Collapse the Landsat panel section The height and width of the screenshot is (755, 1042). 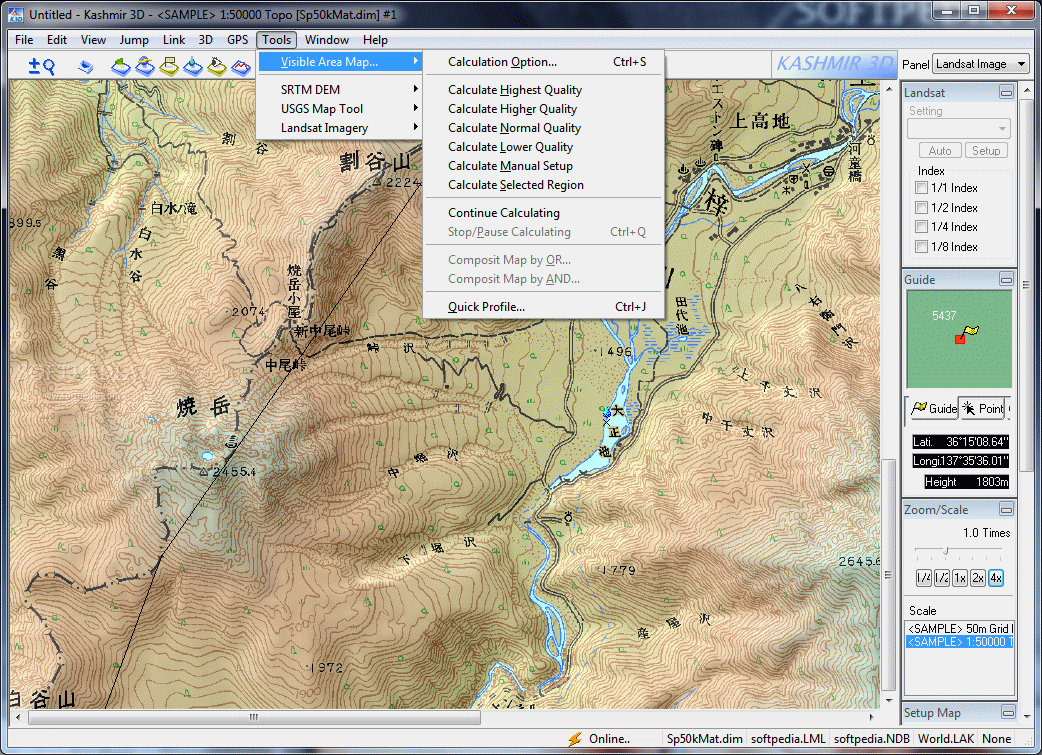1006,92
